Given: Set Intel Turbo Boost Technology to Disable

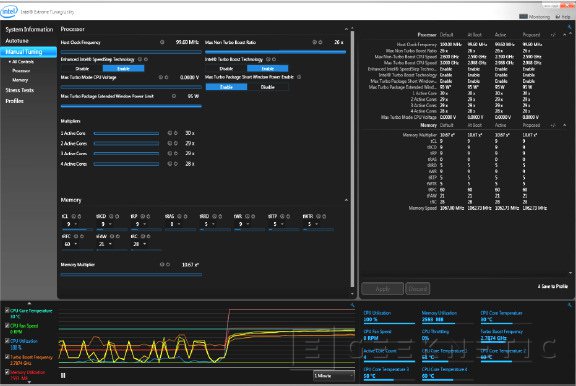Looking at the screenshot, I should pos(226,69).
